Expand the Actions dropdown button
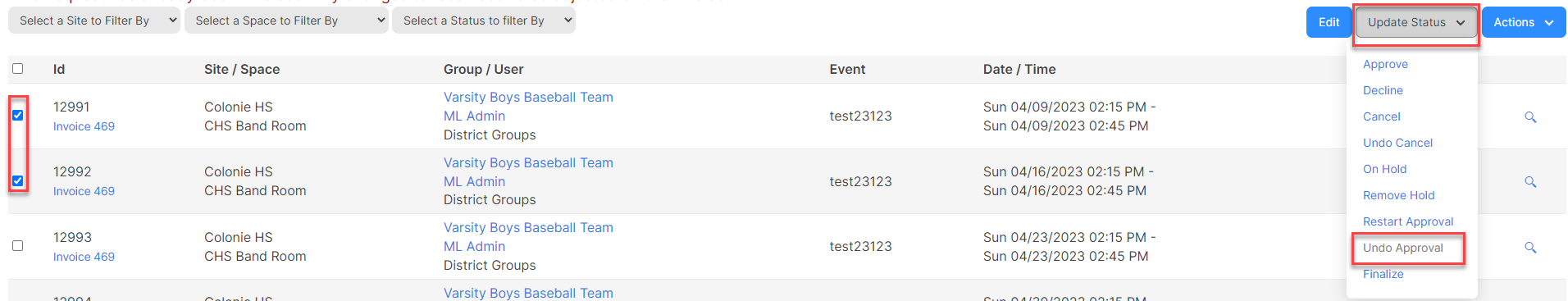The height and width of the screenshot is (301, 1568). (x=1524, y=22)
